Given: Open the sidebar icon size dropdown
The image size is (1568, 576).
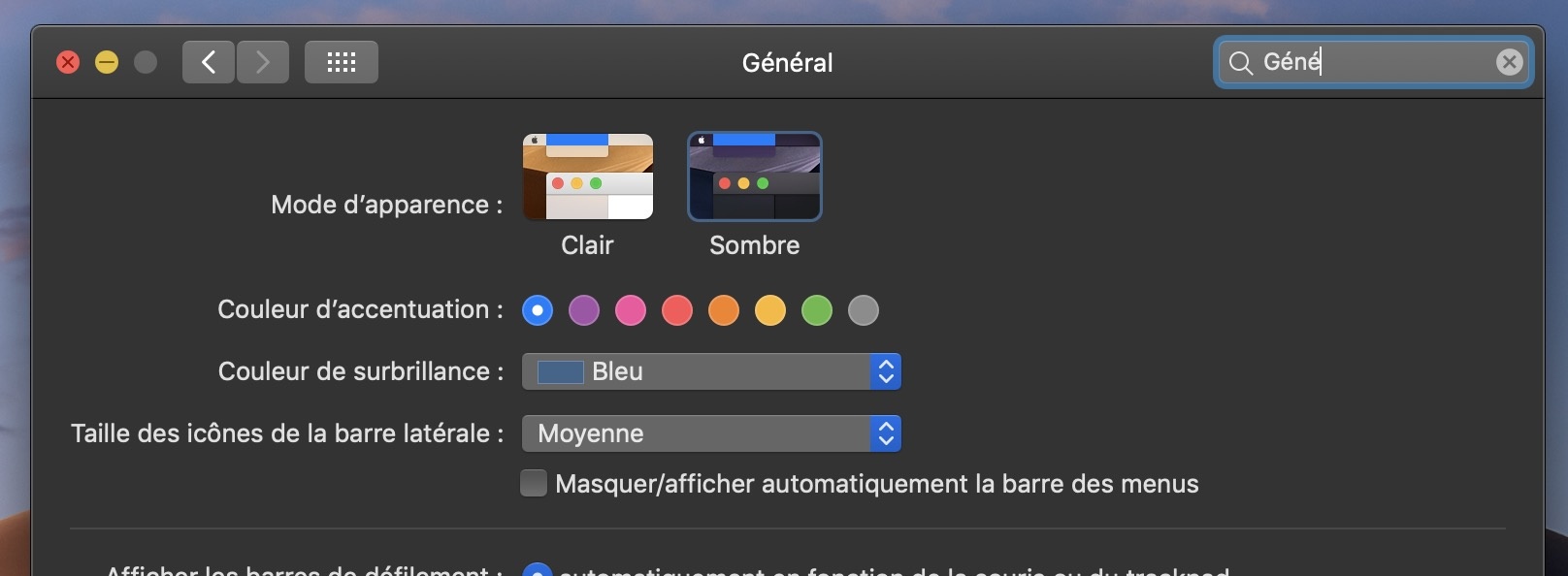Looking at the screenshot, I should click(x=711, y=433).
